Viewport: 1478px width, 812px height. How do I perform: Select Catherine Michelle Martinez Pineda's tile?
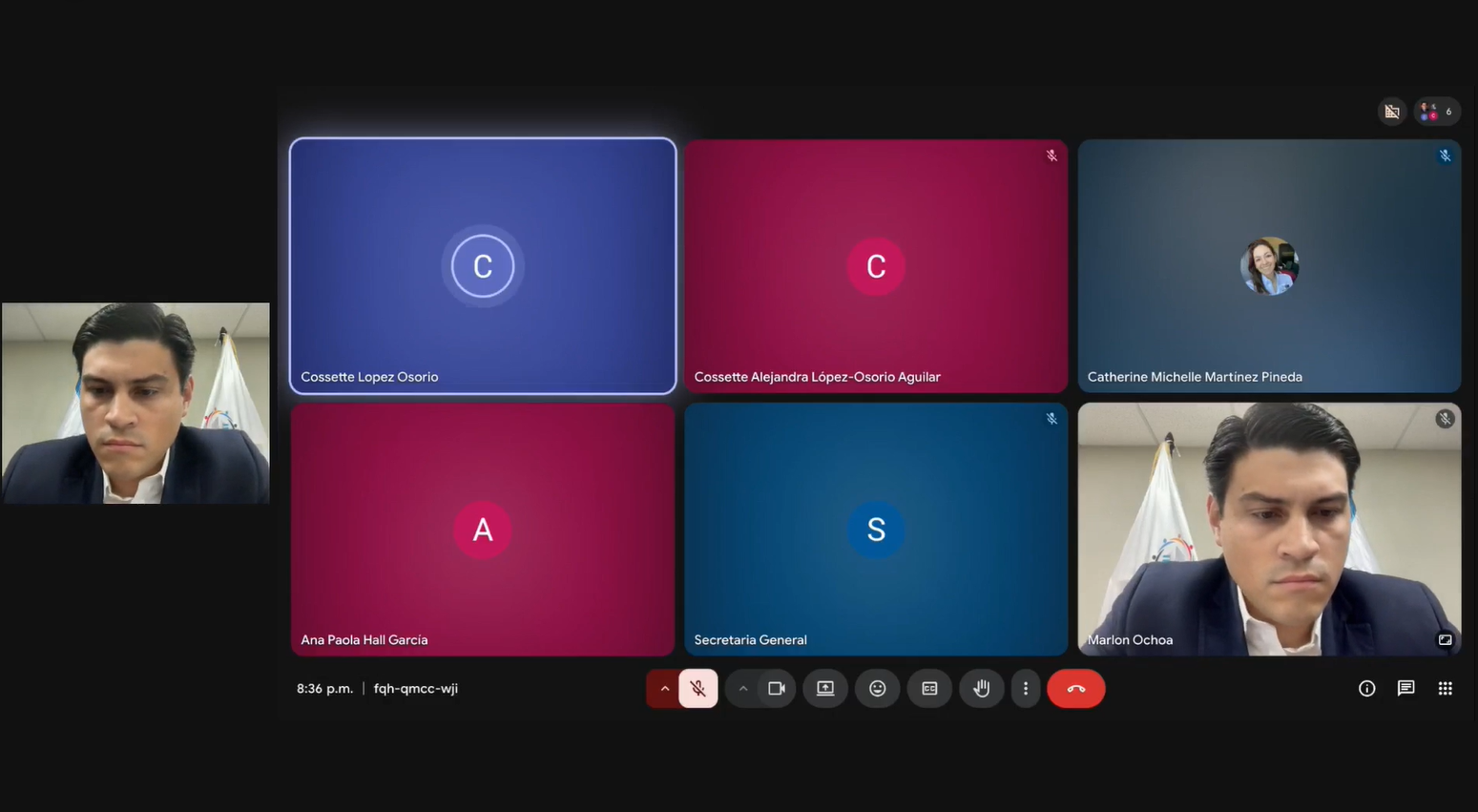click(1269, 266)
